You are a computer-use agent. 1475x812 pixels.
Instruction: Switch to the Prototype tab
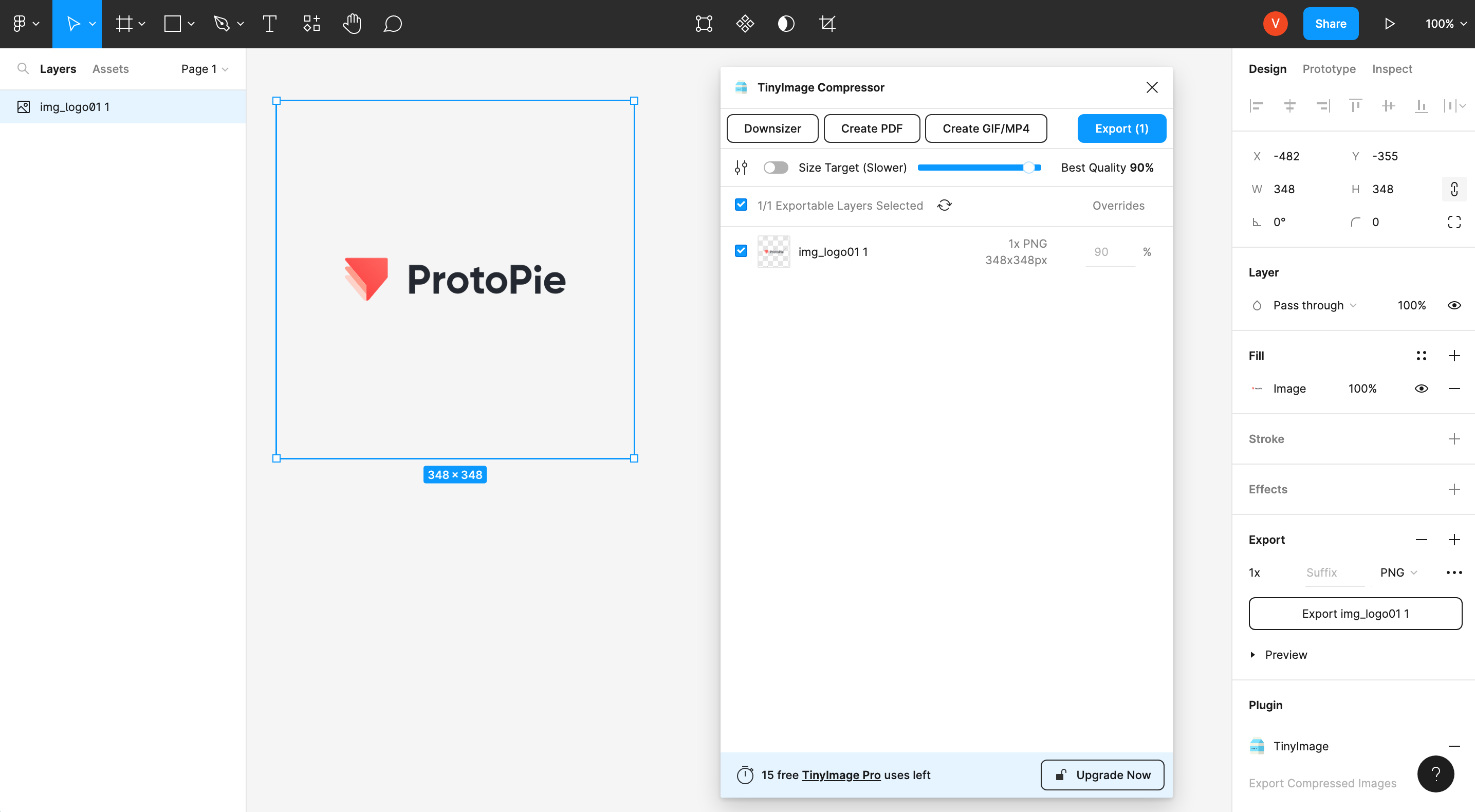tap(1328, 68)
